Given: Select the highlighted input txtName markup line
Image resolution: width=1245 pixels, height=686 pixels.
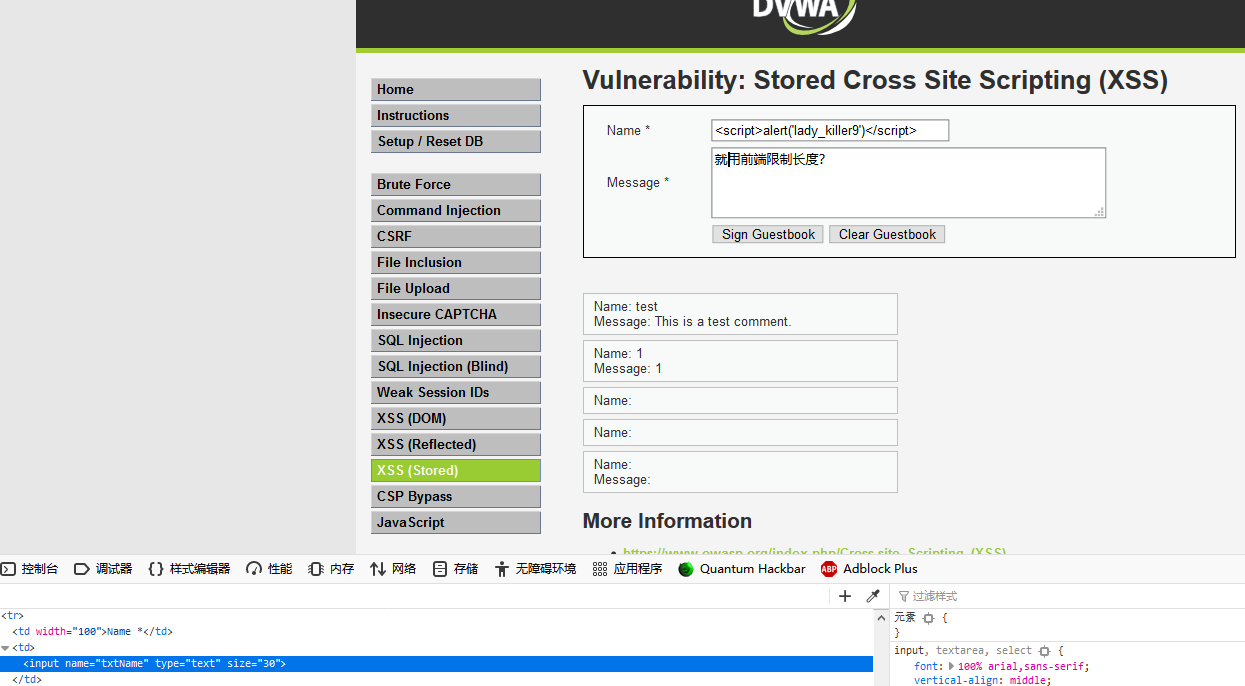Looking at the screenshot, I should click(x=436, y=664).
